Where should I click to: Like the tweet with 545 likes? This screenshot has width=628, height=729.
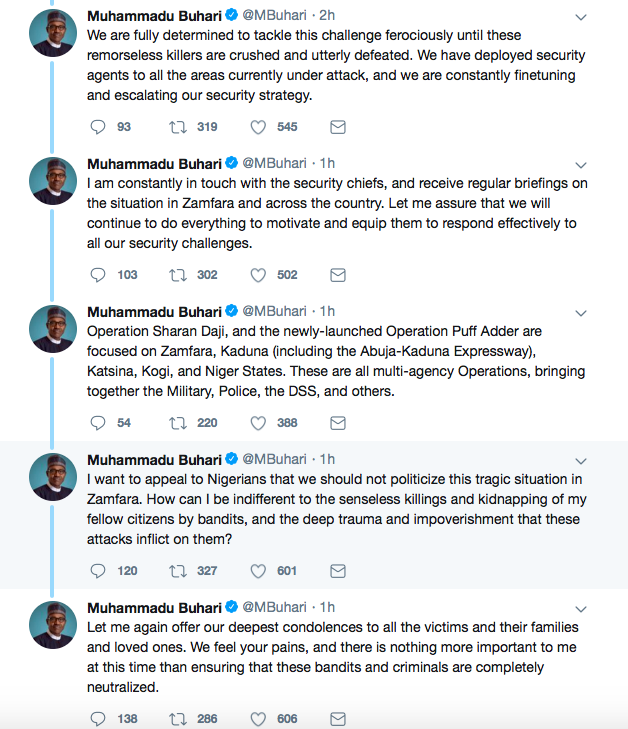(x=258, y=127)
